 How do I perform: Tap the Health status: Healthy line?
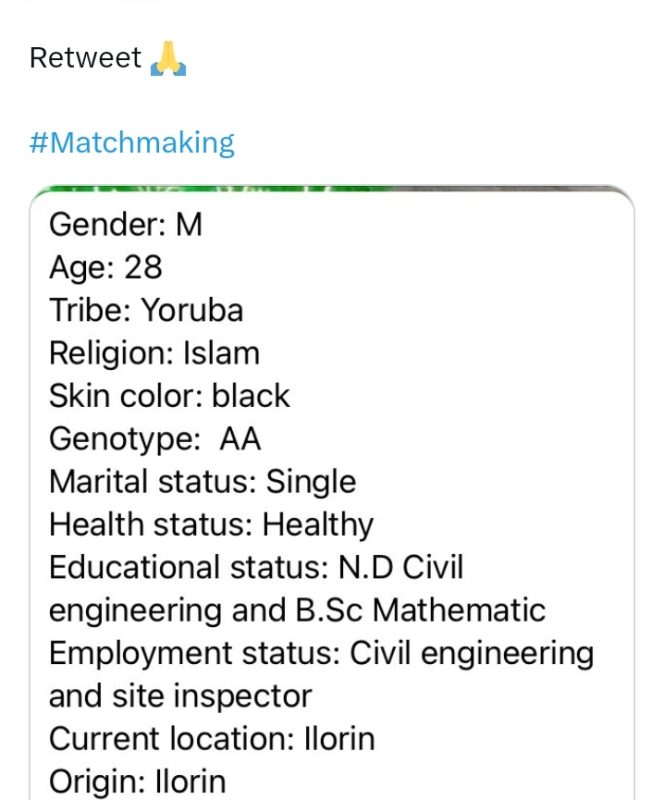point(211,524)
